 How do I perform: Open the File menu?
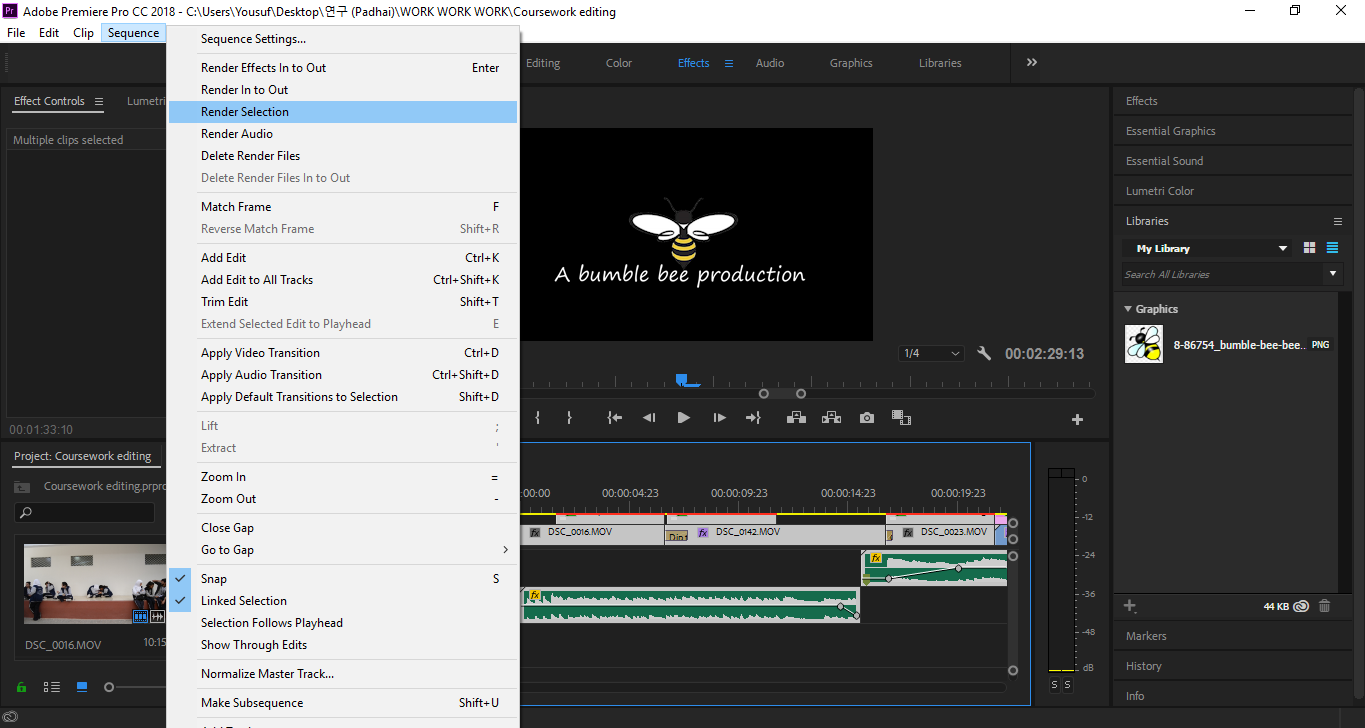pyautogui.click(x=16, y=33)
